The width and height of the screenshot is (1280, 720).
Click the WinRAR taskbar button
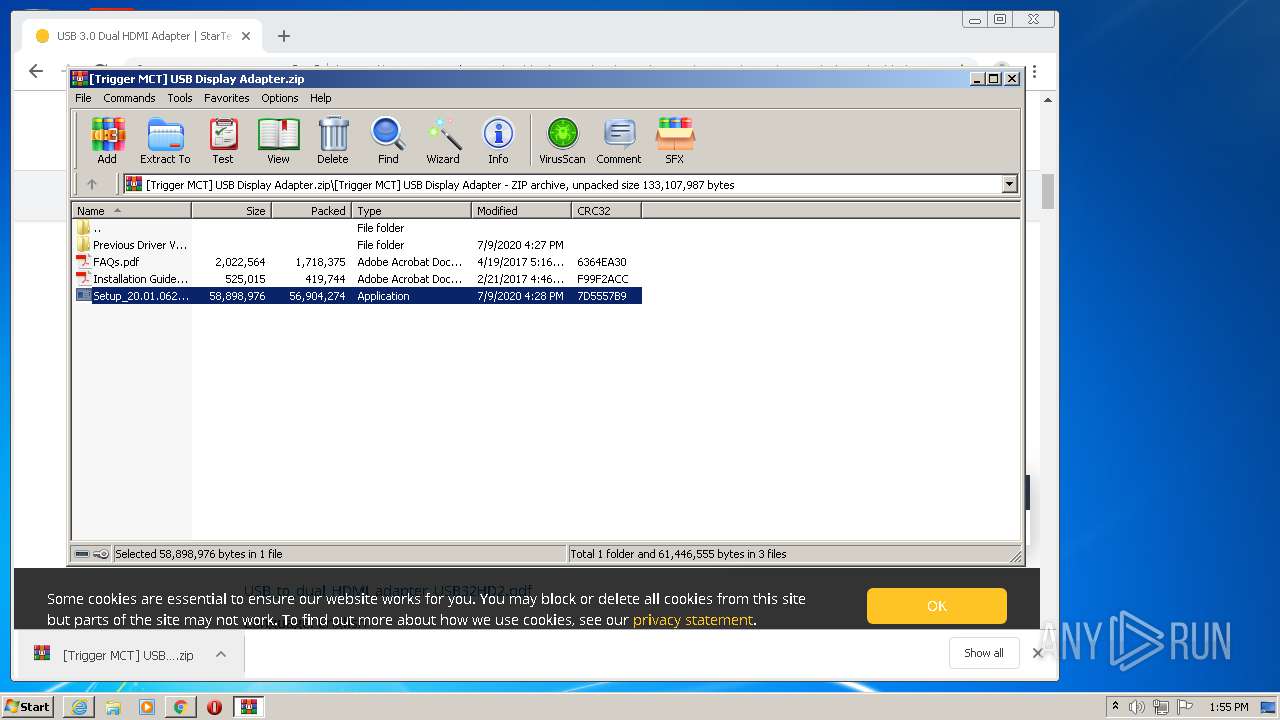pyautogui.click(x=249, y=707)
